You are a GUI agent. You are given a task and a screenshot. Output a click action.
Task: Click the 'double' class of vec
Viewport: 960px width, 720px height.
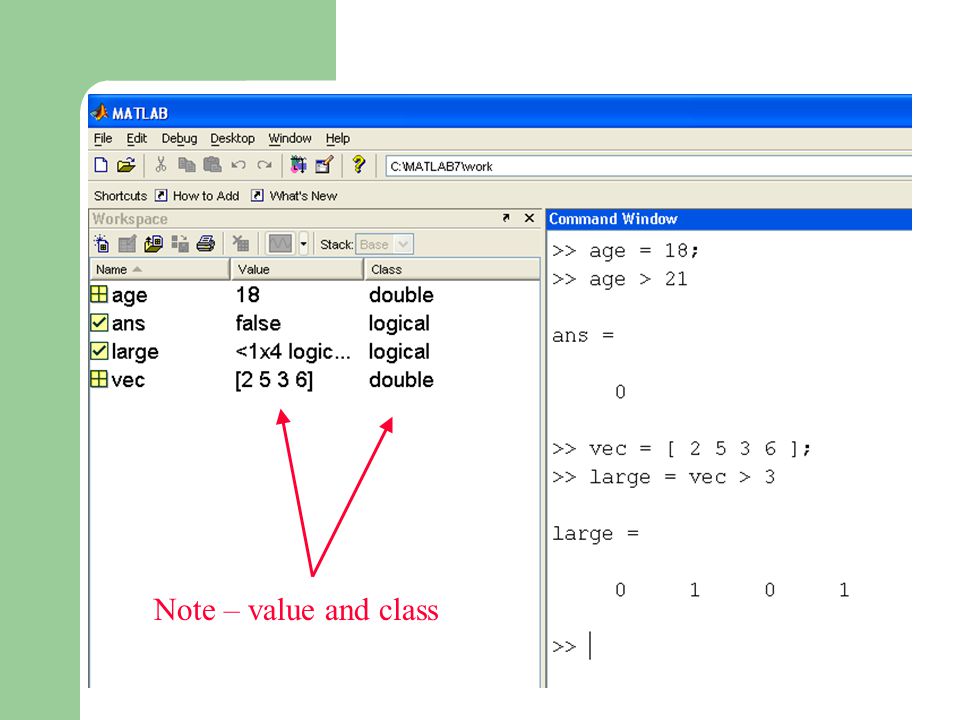pyautogui.click(x=401, y=380)
